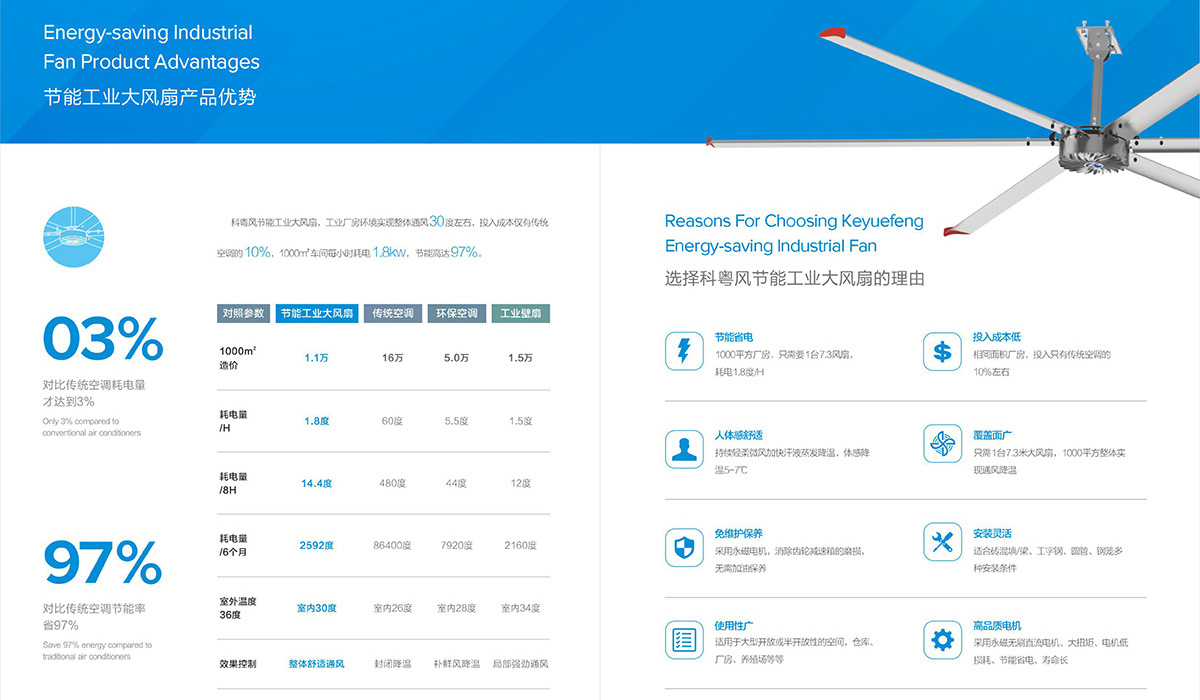Viewport: 1200px width, 700px height.
Task: Click the 1.5度 cell
Action: [520, 421]
